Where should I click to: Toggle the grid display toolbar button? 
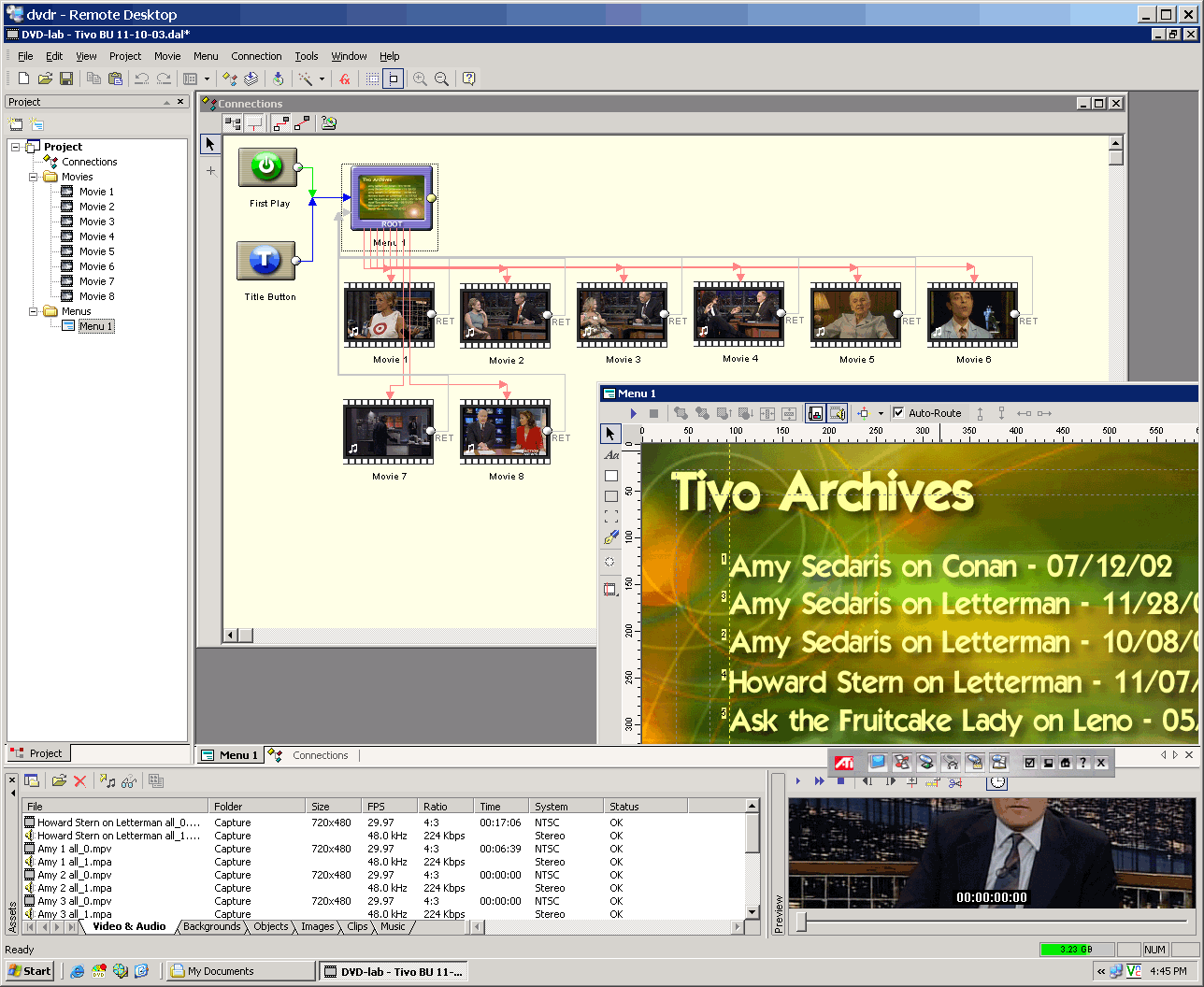(x=372, y=79)
